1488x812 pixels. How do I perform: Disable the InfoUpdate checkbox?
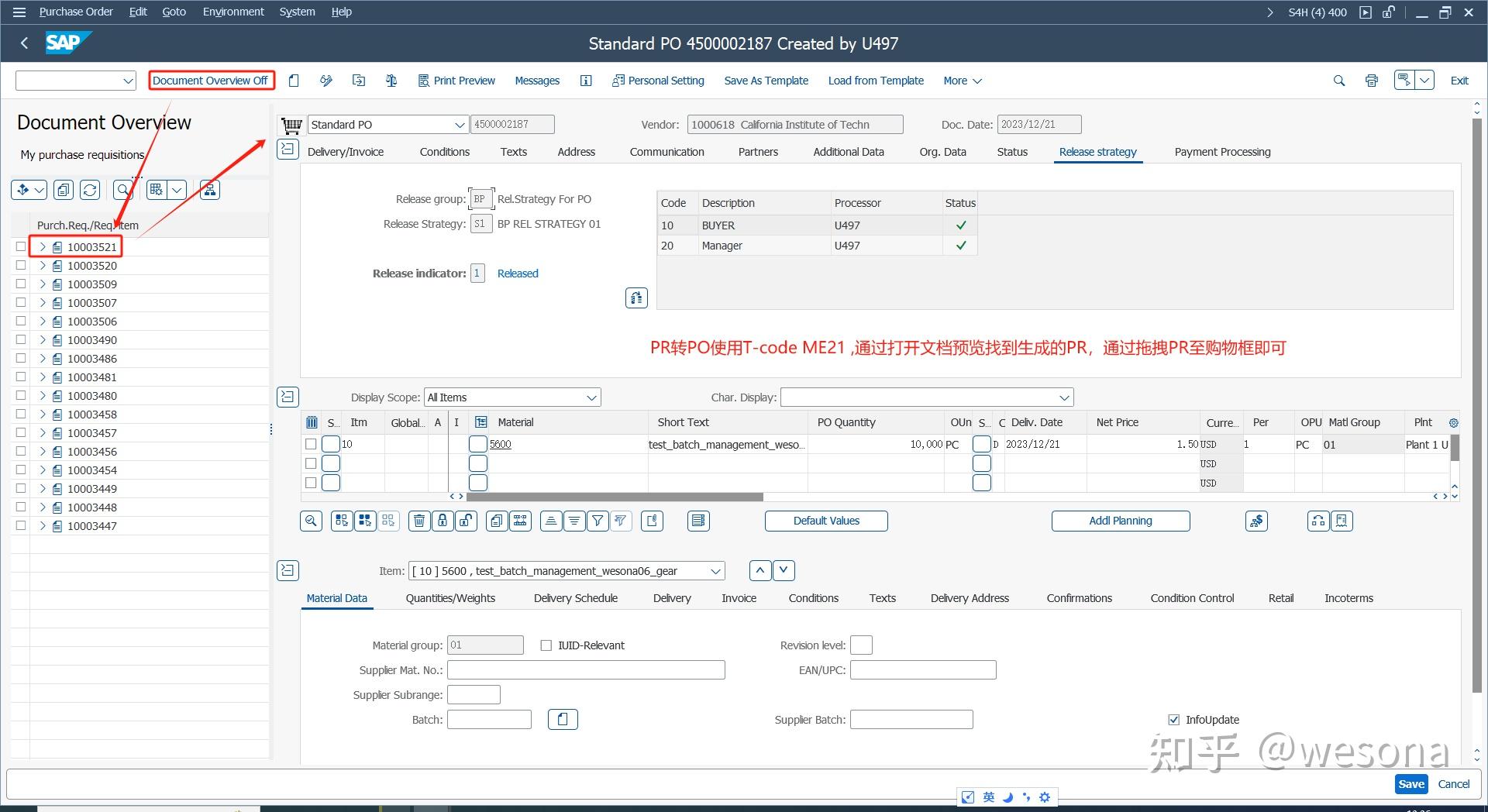click(1173, 719)
